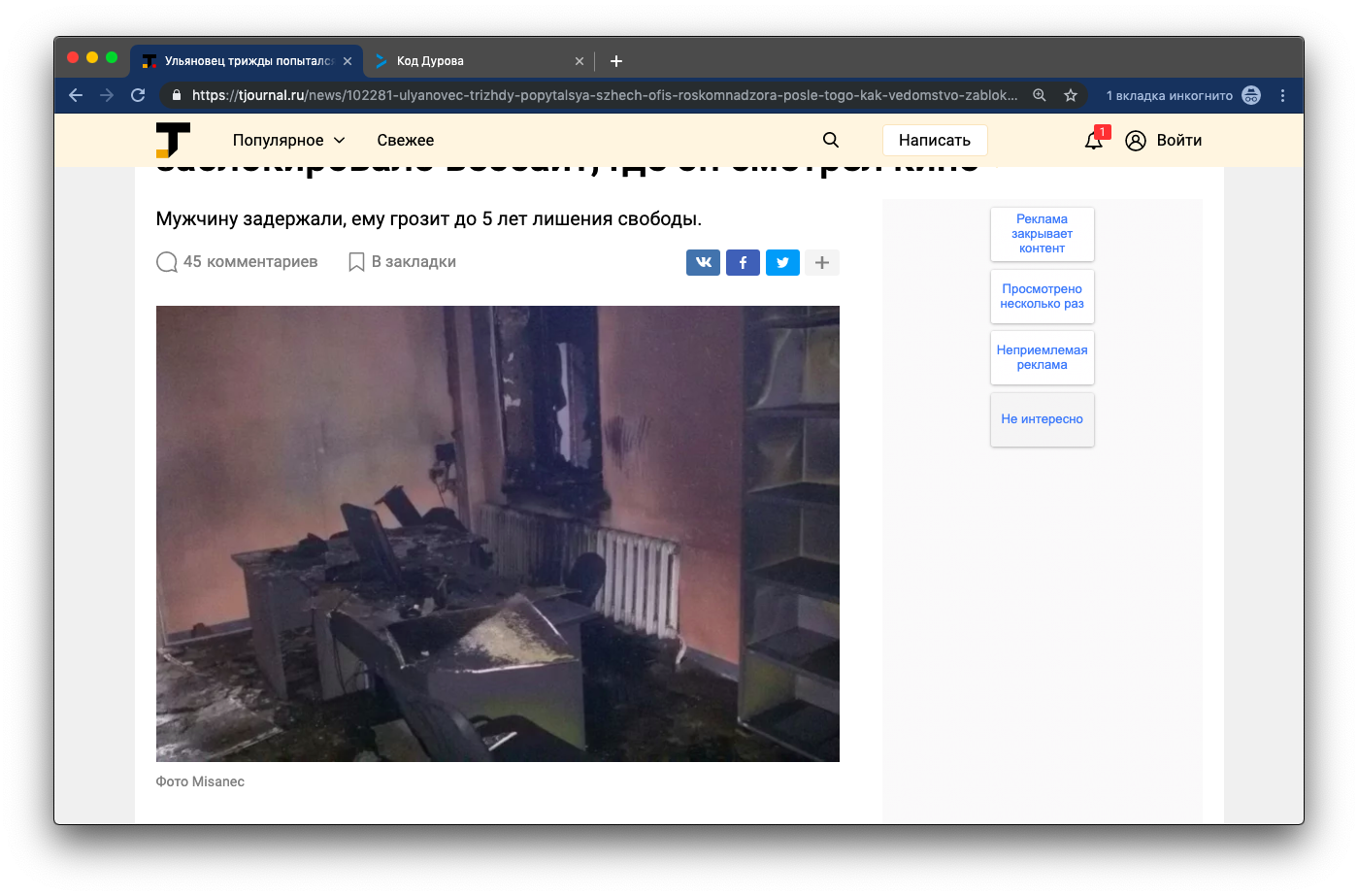Click the browser address bar URL
The width and height of the screenshot is (1358, 896).
[605, 95]
